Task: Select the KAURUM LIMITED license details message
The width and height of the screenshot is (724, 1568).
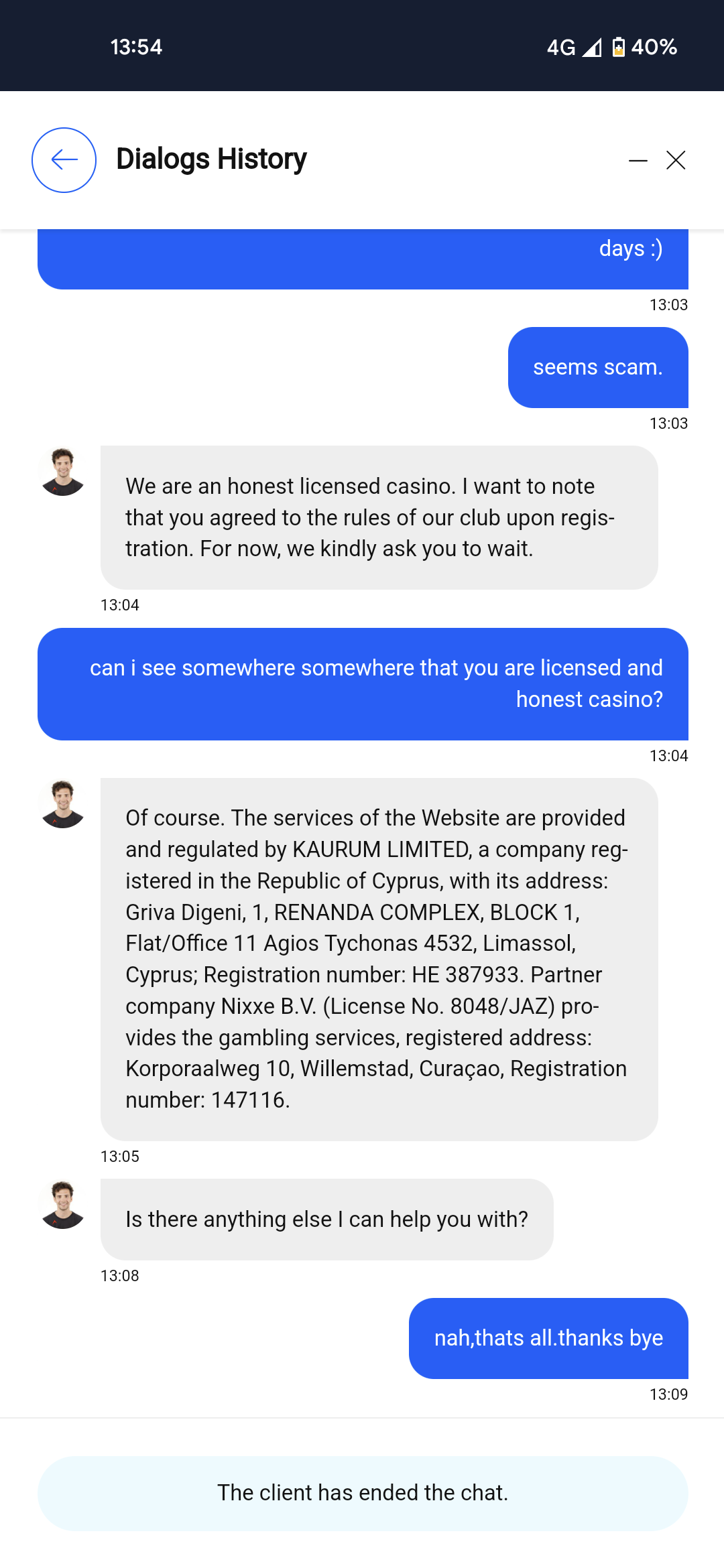Action: click(379, 959)
